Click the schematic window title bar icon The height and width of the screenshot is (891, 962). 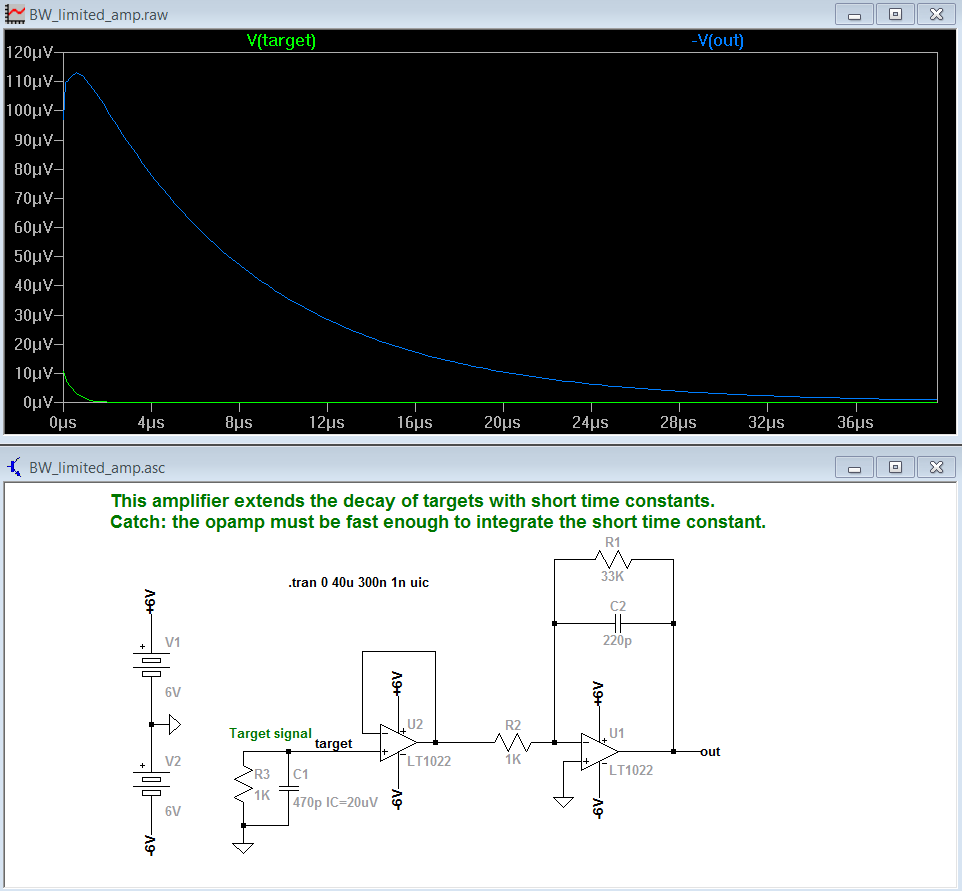coord(15,467)
